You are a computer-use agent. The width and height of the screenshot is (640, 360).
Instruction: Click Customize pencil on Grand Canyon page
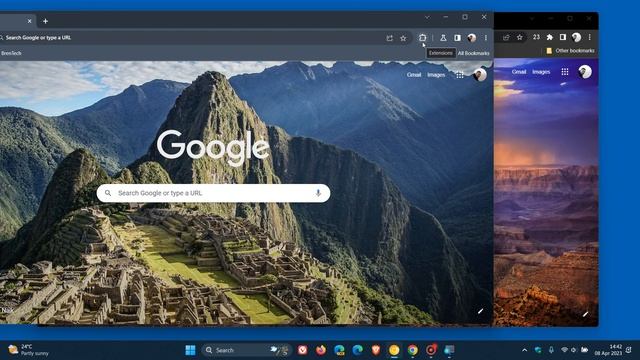point(585,313)
